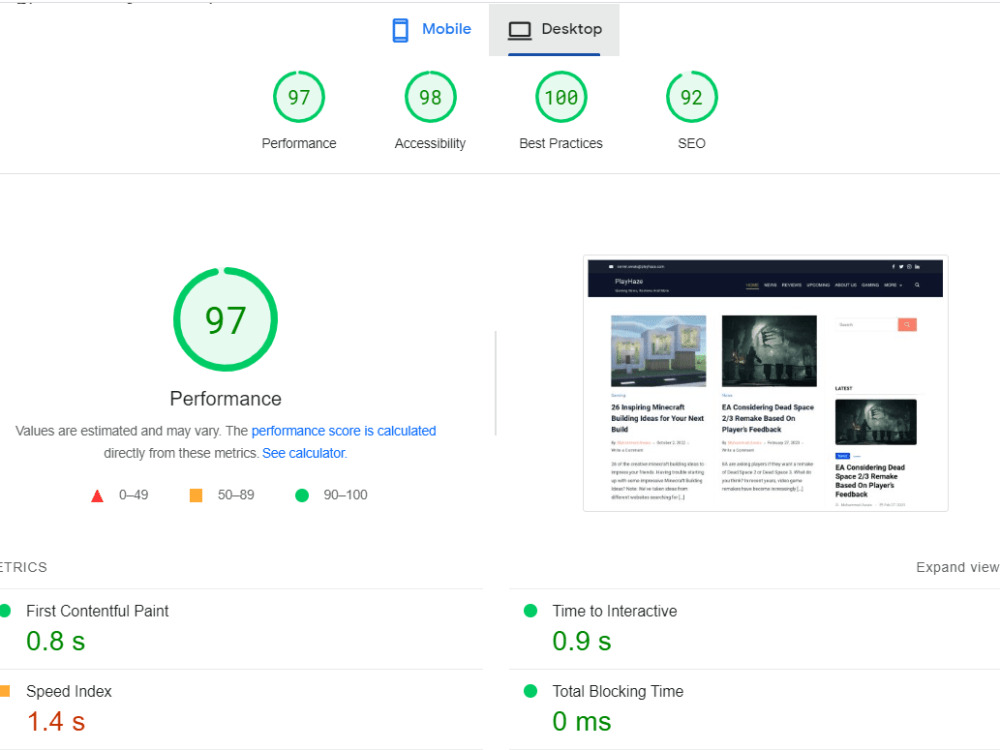Open the NEWS item in the PlayHaze nav
Viewport: 1000px width, 750px height.
click(770, 285)
